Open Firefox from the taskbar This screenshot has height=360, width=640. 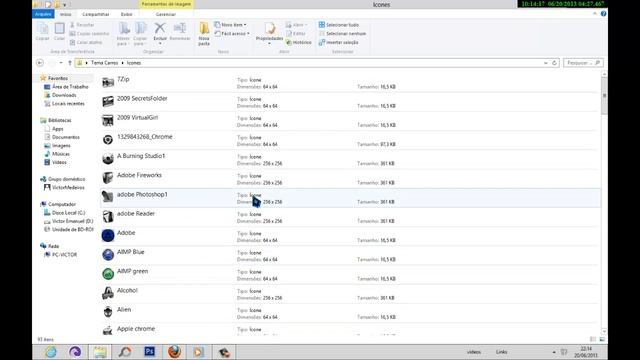tap(174, 352)
